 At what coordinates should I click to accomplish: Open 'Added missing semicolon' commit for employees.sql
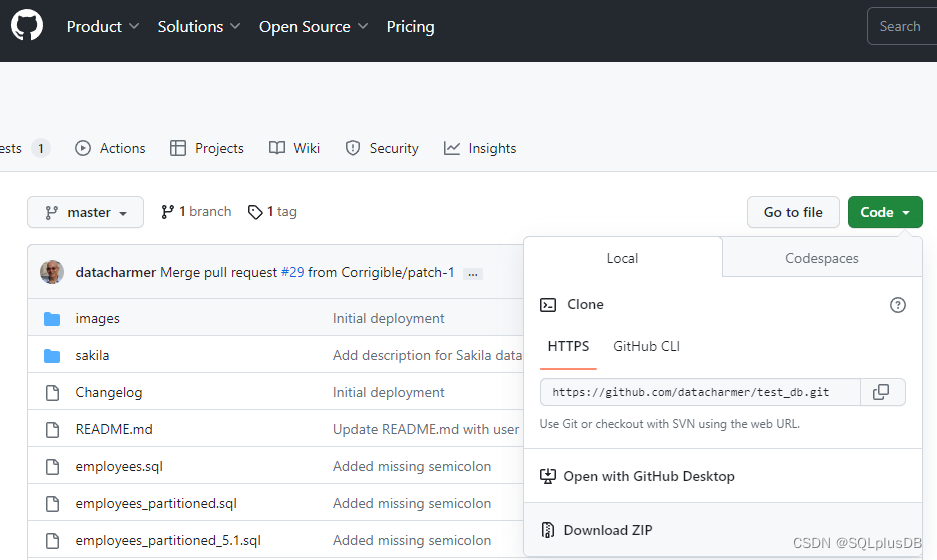click(x=412, y=467)
